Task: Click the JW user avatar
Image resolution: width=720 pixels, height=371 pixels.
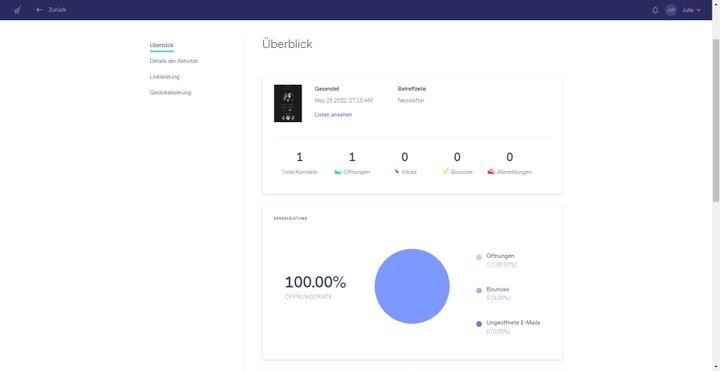Action: pos(671,10)
